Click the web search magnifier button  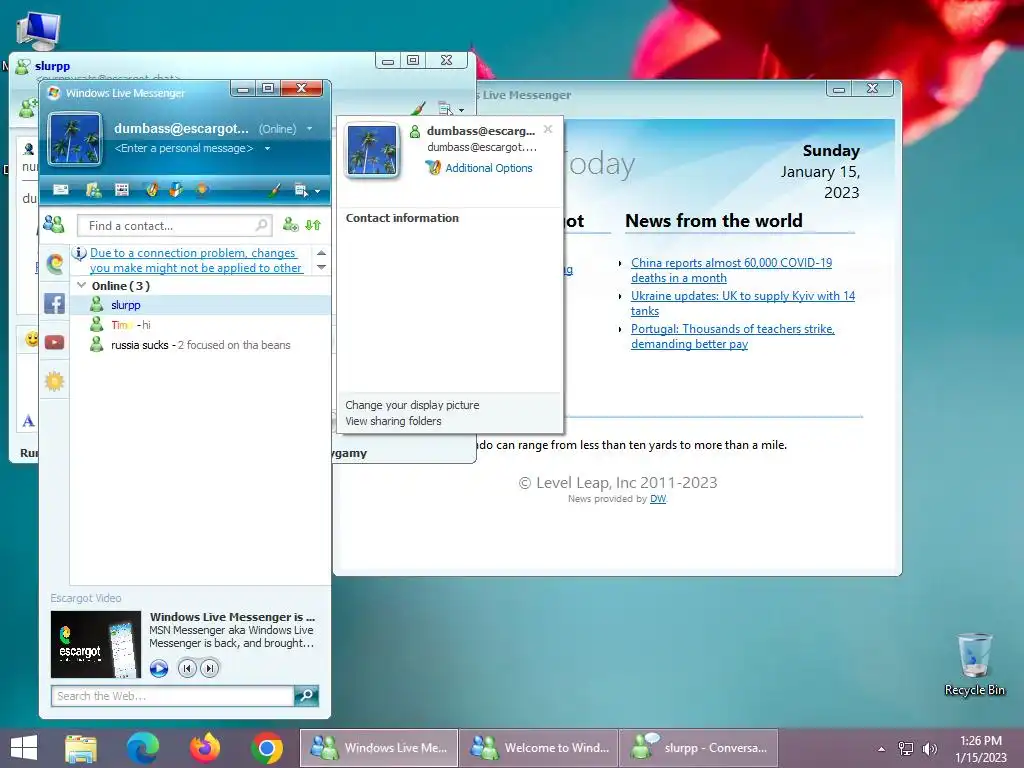click(306, 696)
